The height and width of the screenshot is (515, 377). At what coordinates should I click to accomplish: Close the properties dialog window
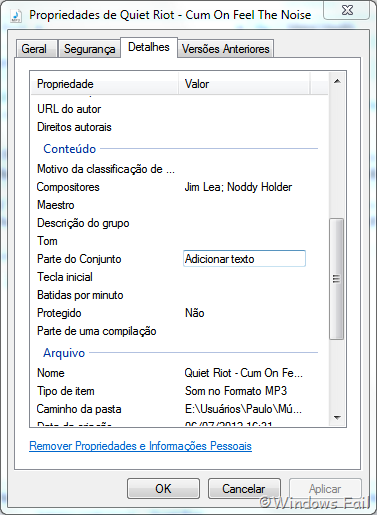click(x=347, y=10)
